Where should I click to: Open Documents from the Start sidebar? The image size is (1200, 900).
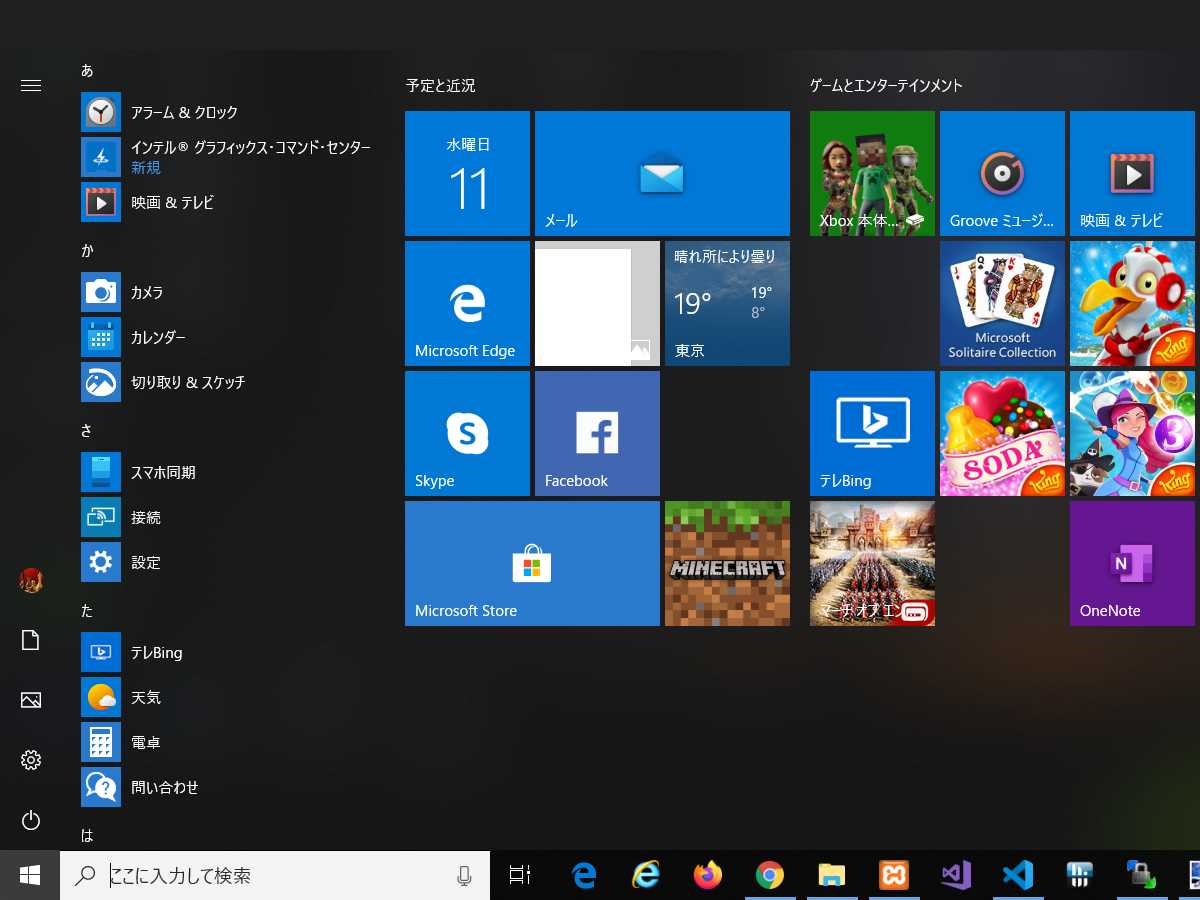[31, 640]
